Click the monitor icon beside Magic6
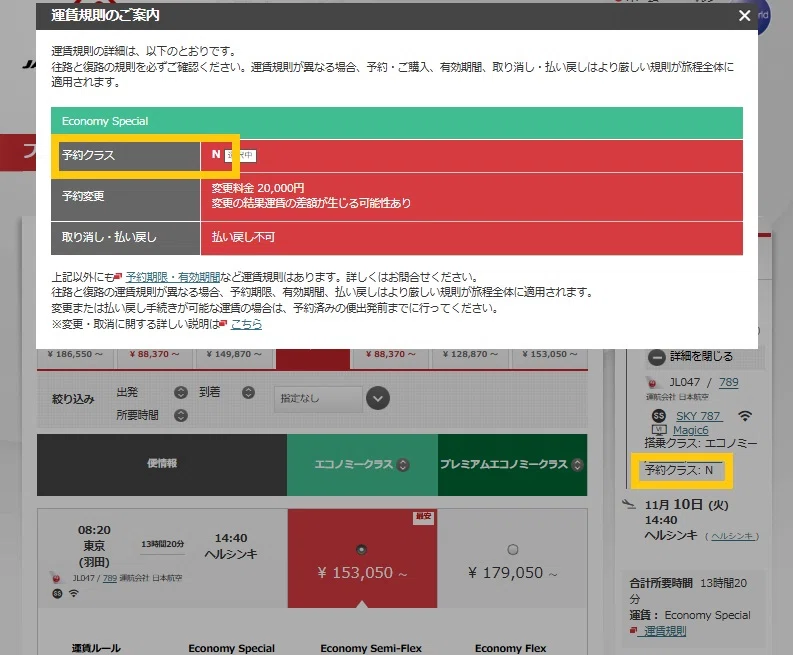 659,430
